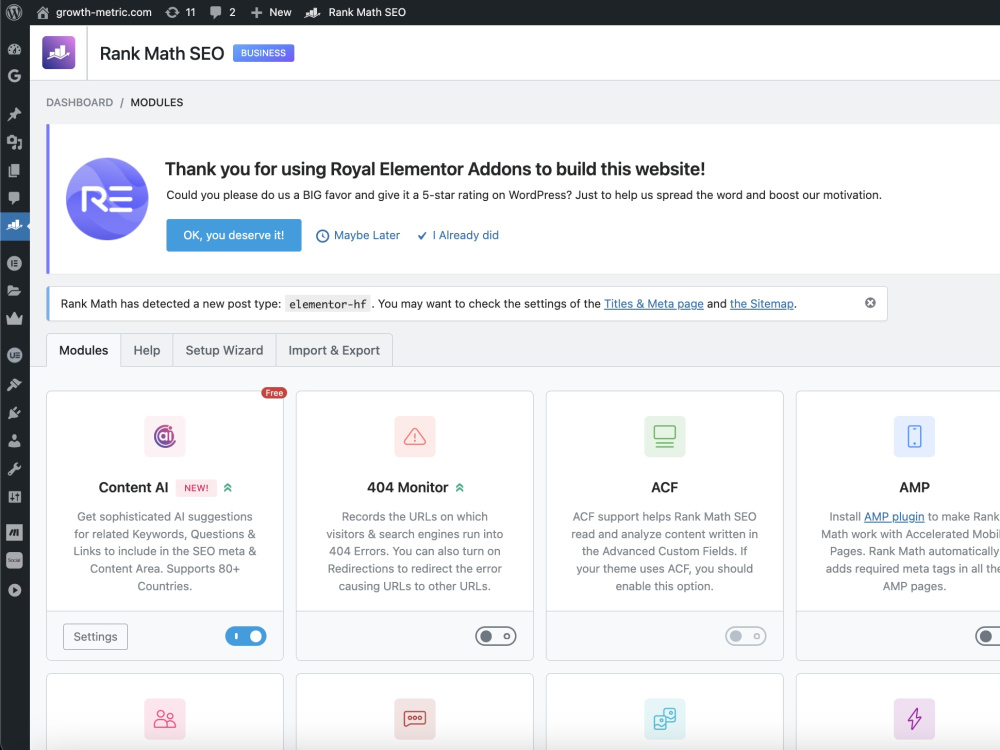Click the BUSINESS plan badge

tap(263, 53)
